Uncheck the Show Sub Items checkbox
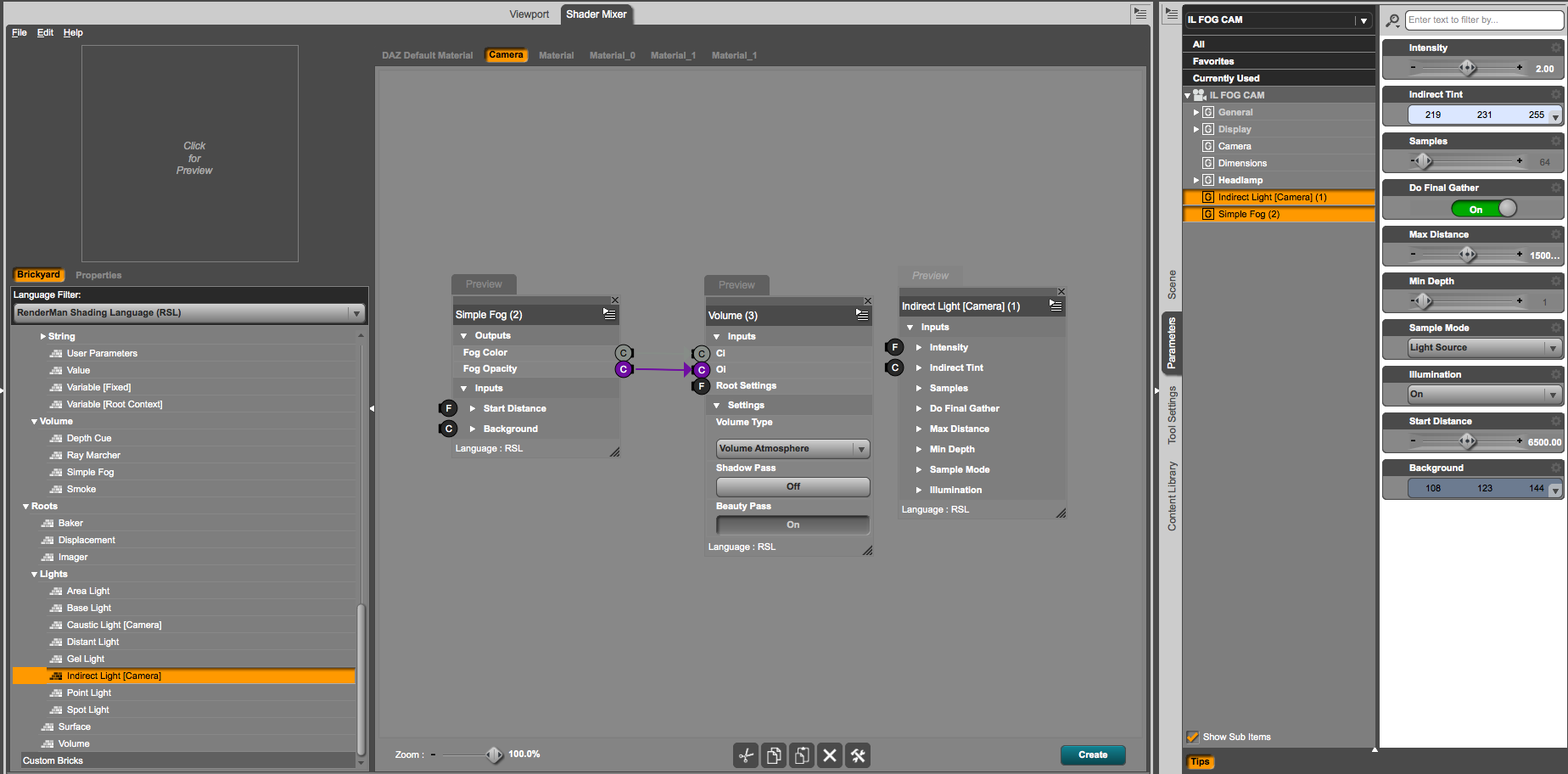This screenshot has height=774, width=1568. click(1194, 737)
